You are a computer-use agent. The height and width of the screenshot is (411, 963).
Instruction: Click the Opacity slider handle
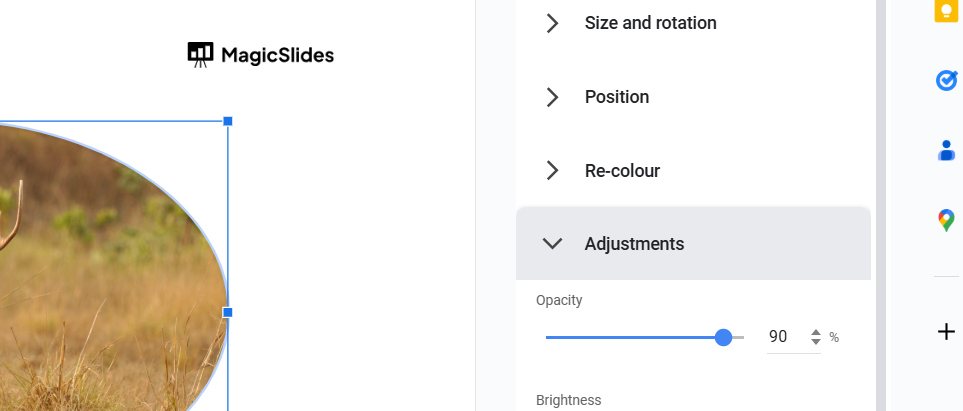point(724,337)
